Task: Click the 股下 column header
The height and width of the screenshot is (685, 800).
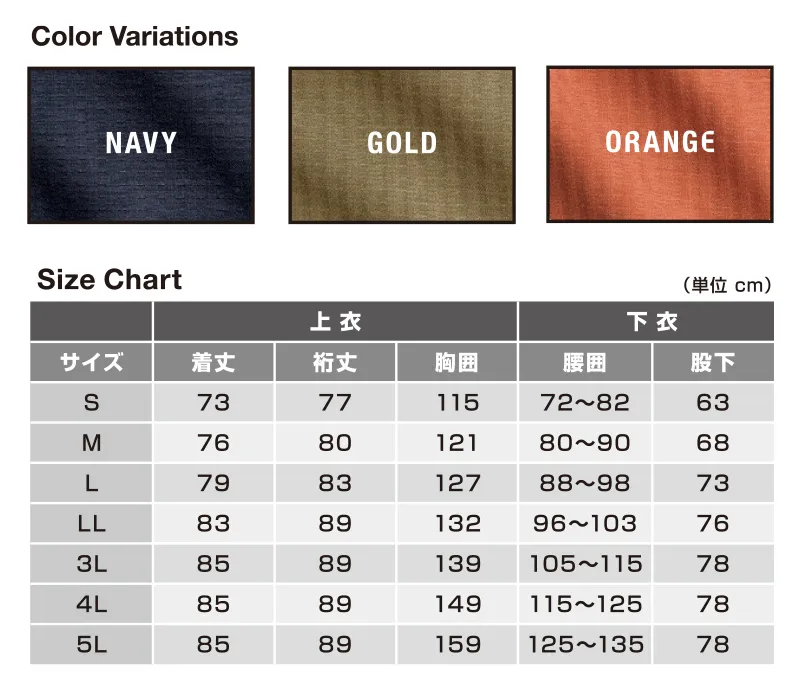Action: coord(713,362)
